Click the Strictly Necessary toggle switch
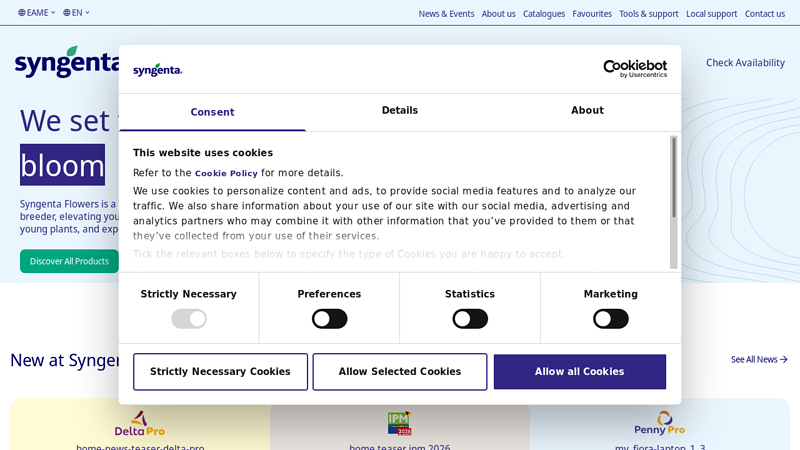The image size is (800, 450). click(x=189, y=319)
